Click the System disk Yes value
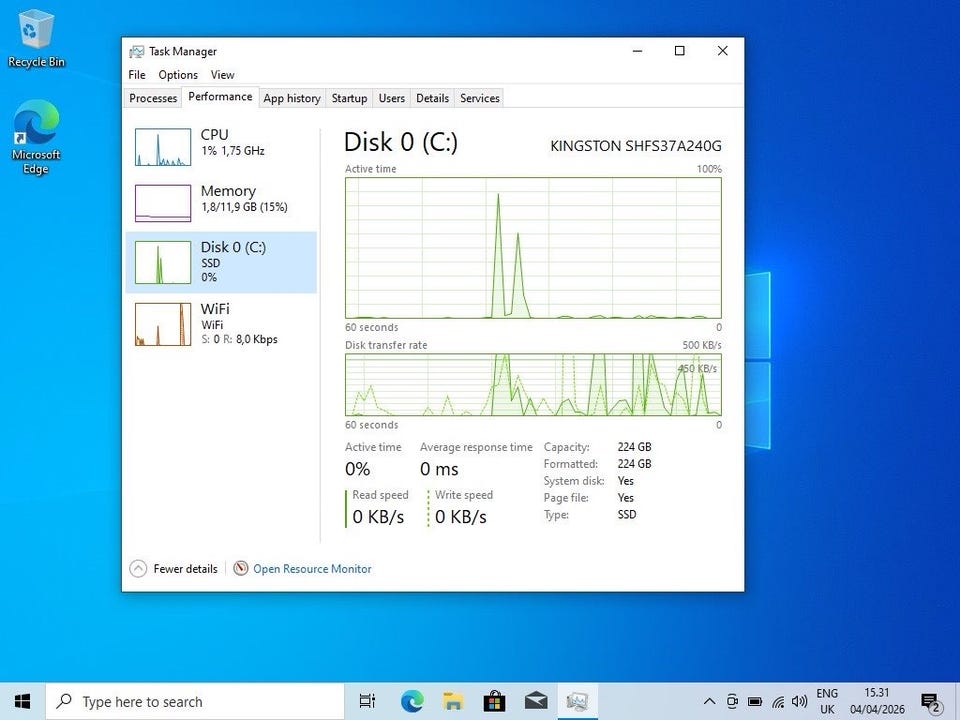This screenshot has height=720, width=960. (626, 481)
